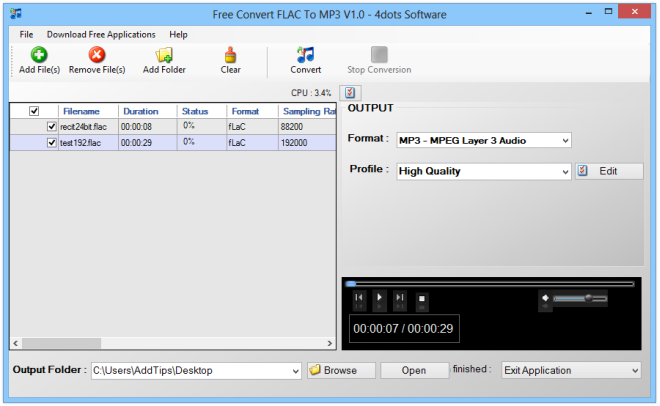
Task: Open the when-finished Exit Application dropdown
Action: (571, 370)
